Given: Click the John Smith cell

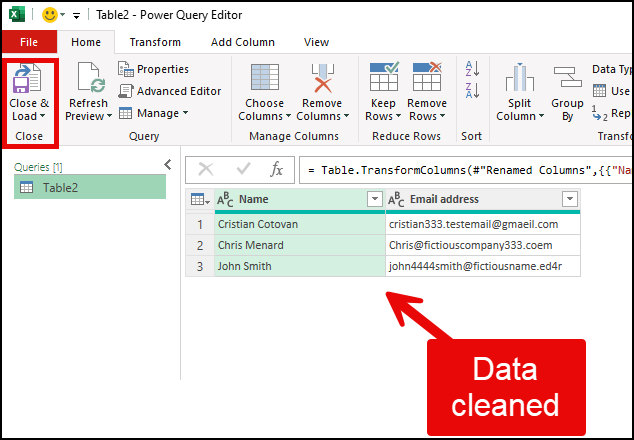Looking at the screenshot, I should (300, 266).
